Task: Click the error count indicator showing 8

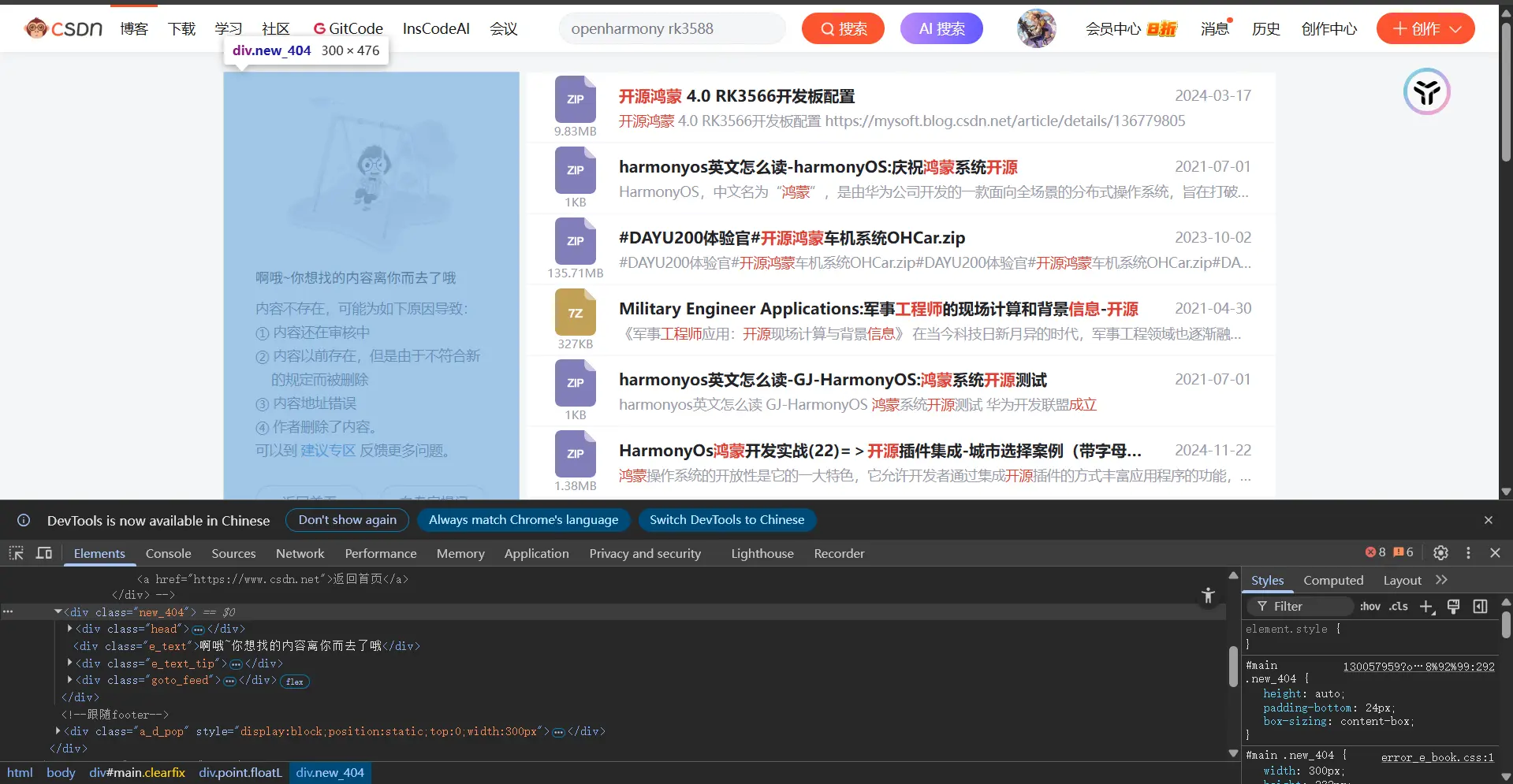Action: (x=1376, y=552)
